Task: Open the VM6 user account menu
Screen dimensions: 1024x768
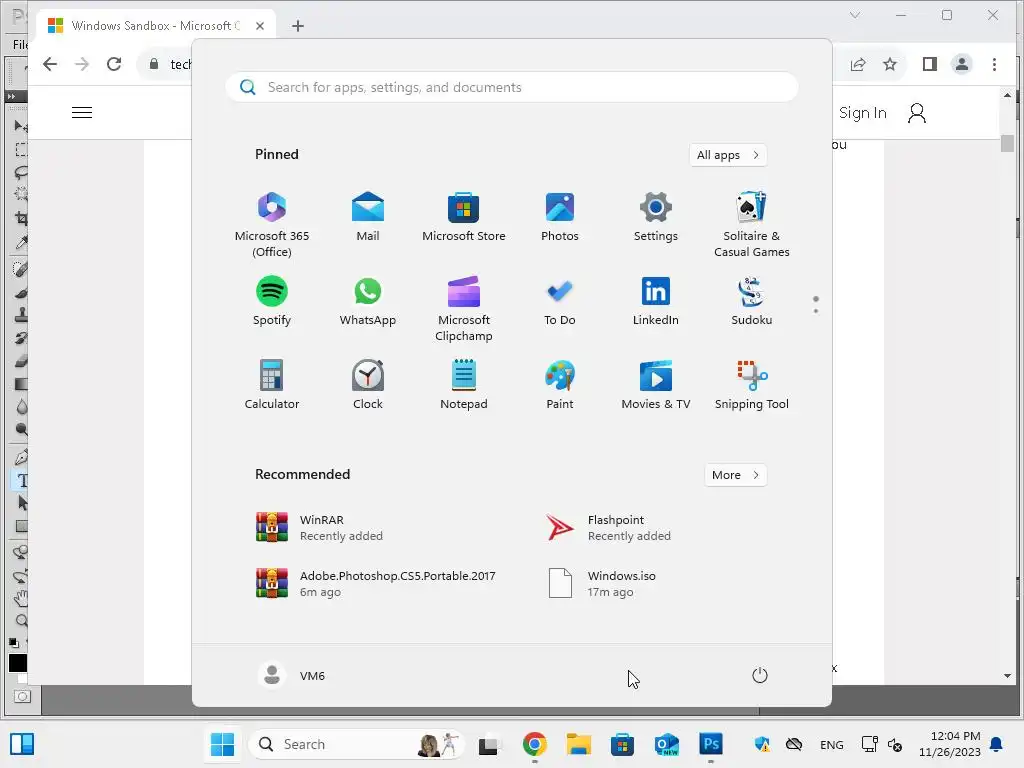Action: click(x=292, y=675)
